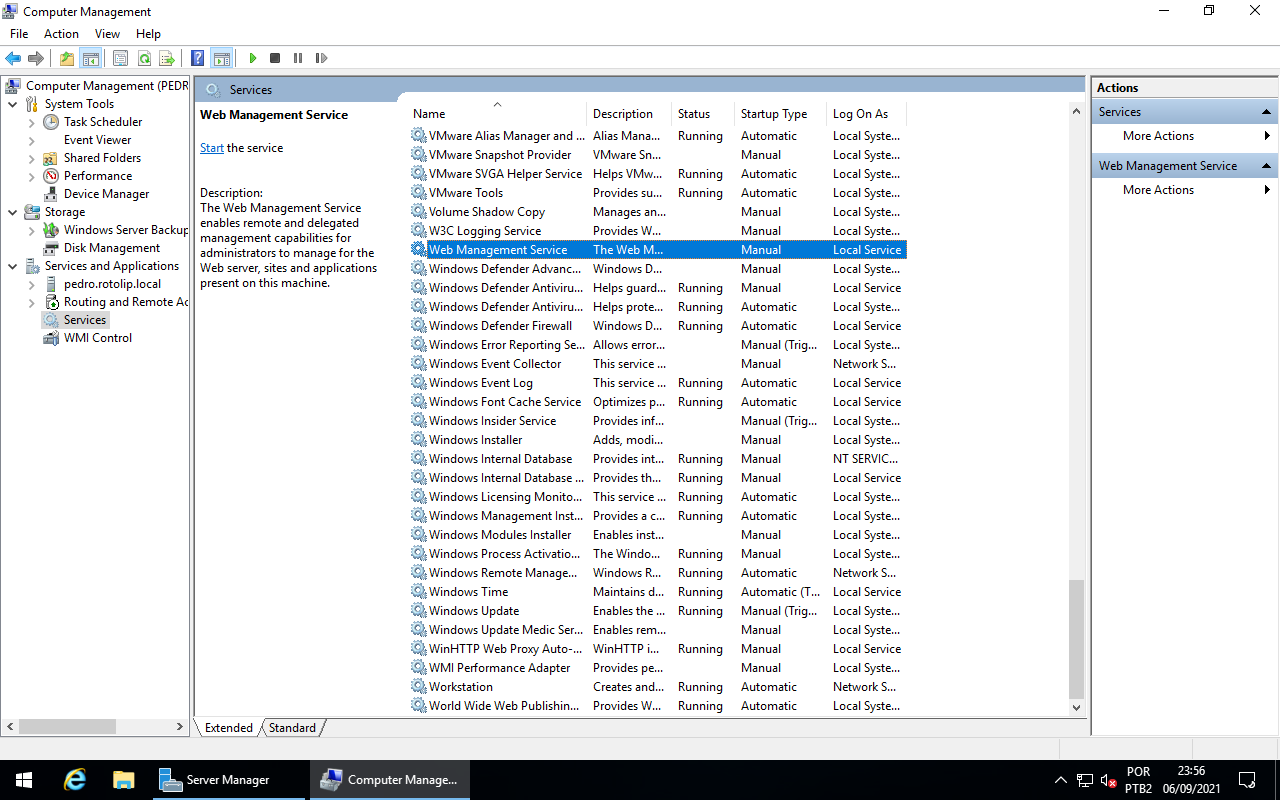
Task: Expand the Task Scheduler tree node
Action: pos(31,122)
